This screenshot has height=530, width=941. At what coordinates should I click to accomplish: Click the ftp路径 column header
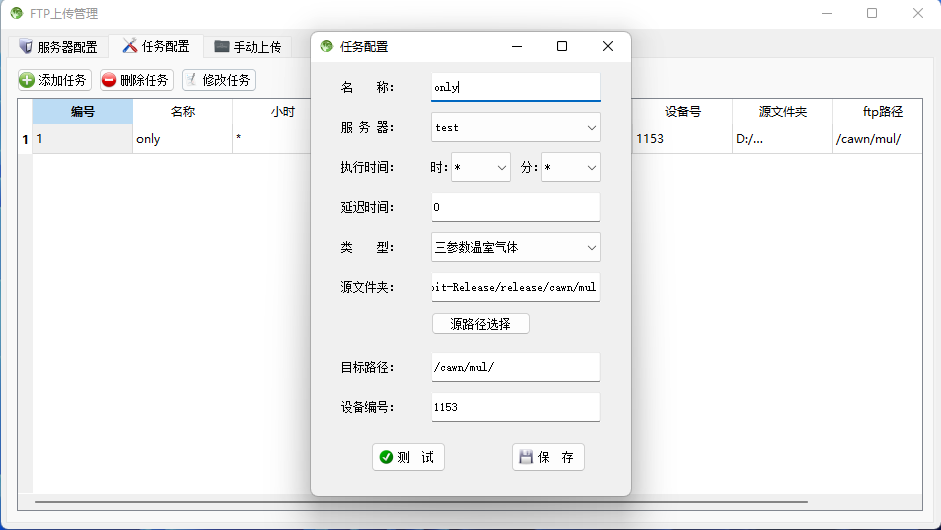877,112
